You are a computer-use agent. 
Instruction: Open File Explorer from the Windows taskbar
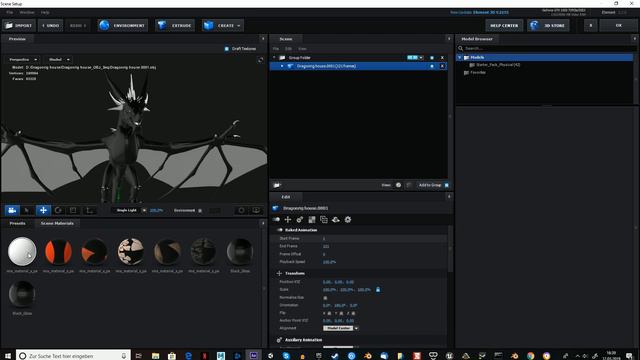tap(156, 356)
